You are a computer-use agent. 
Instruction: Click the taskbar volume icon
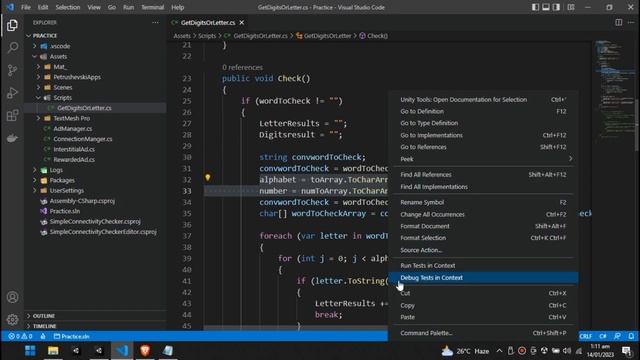tap(567, 351)
